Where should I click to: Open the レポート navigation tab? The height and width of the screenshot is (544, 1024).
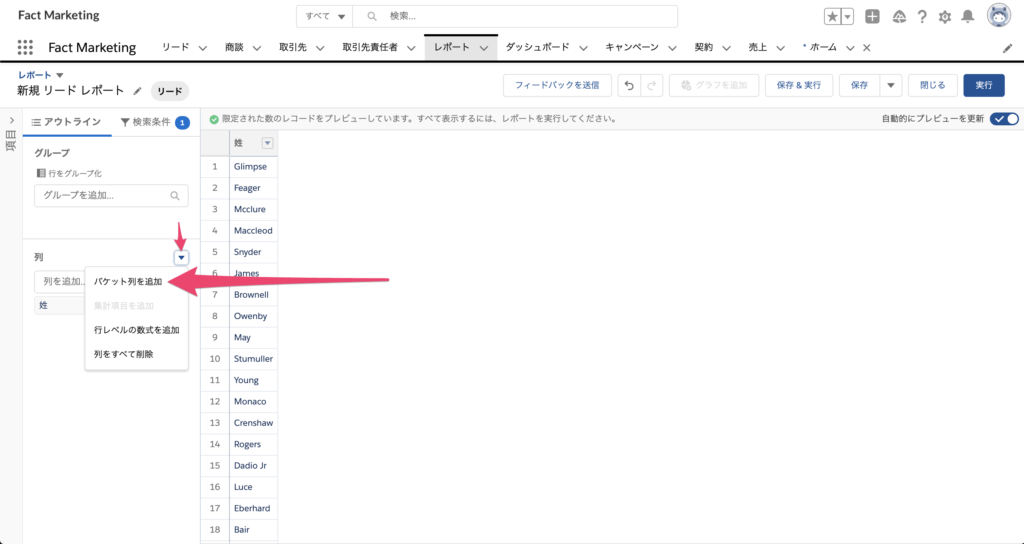[452, 48]
